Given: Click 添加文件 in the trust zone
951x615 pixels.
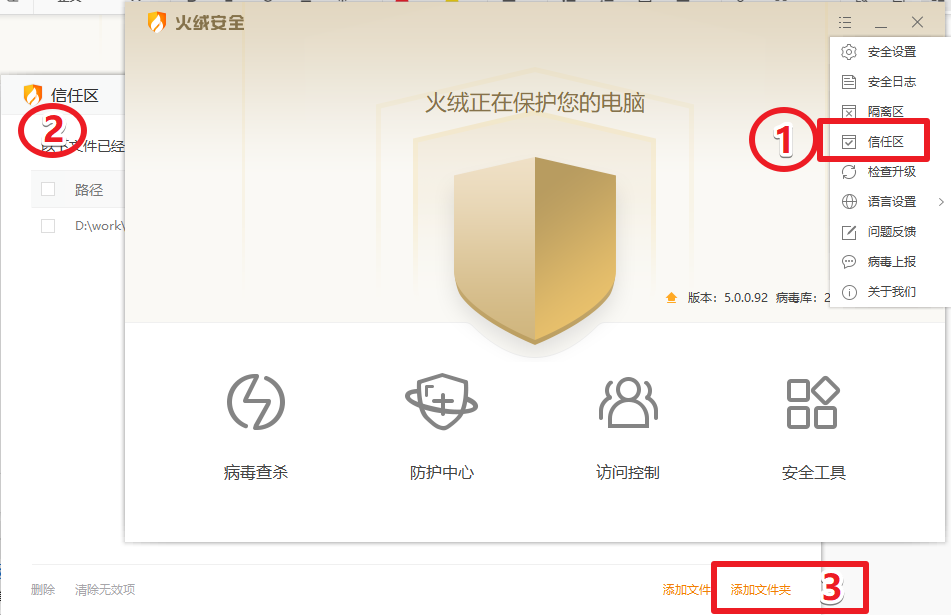Looking at the screenshot, I should pos(686,590).
